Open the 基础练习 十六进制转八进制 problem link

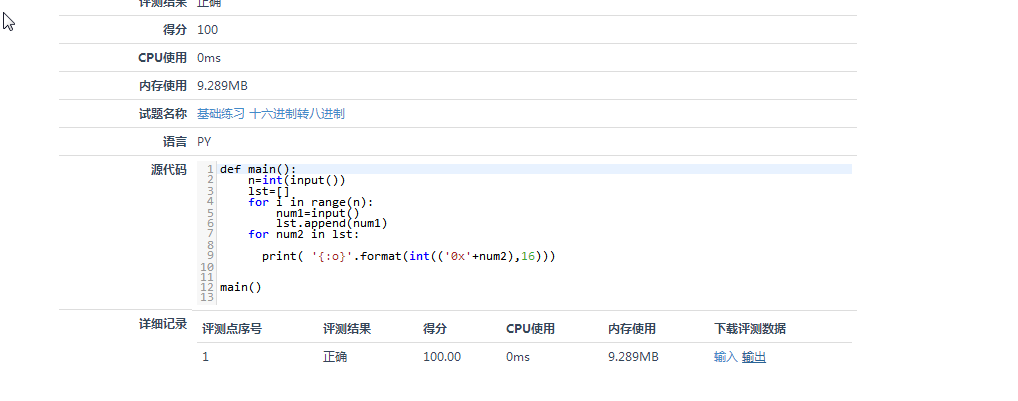pyautogui.click(x=271, y=114)
